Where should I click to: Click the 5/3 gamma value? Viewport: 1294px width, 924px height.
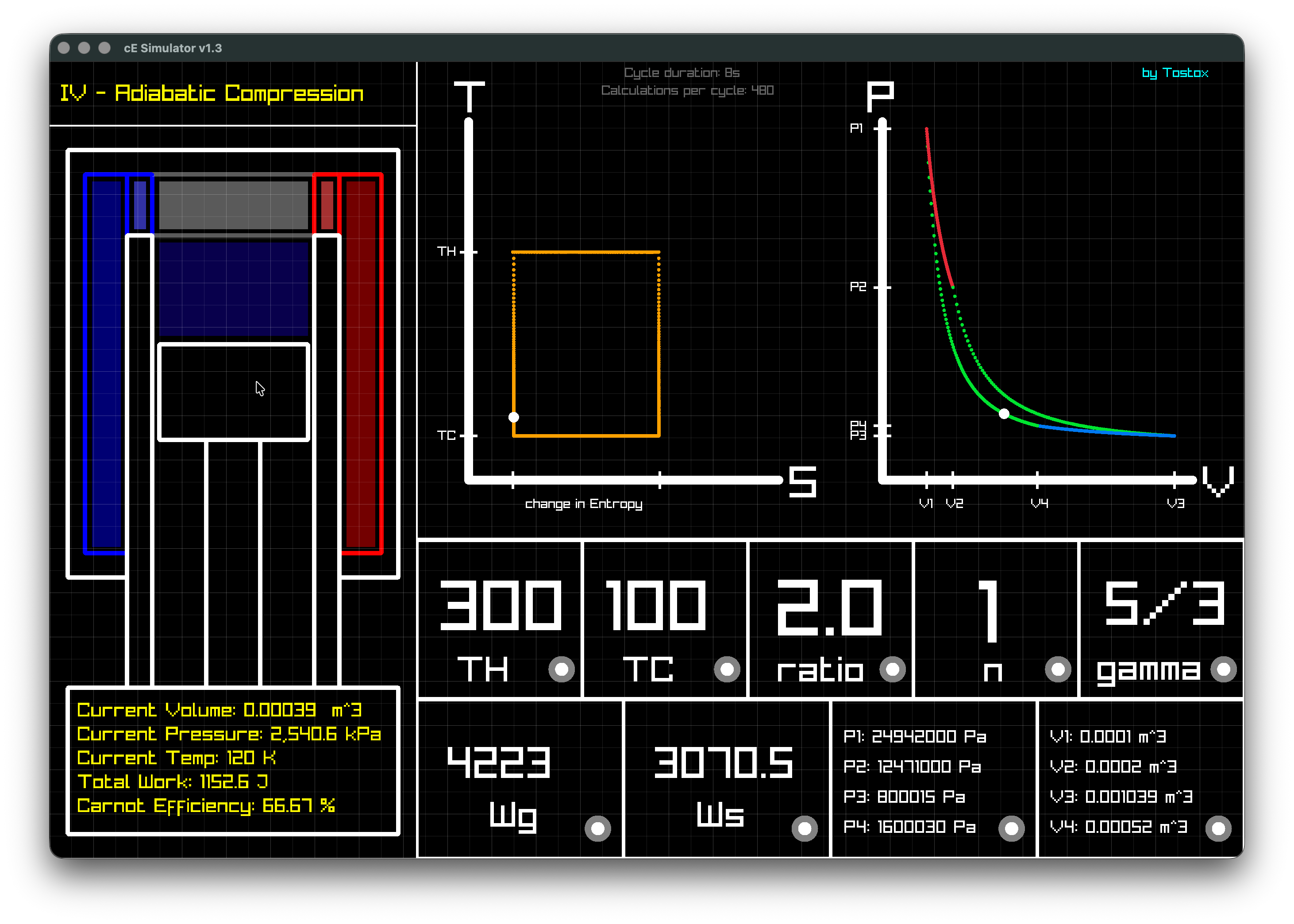click(1164, 604)
